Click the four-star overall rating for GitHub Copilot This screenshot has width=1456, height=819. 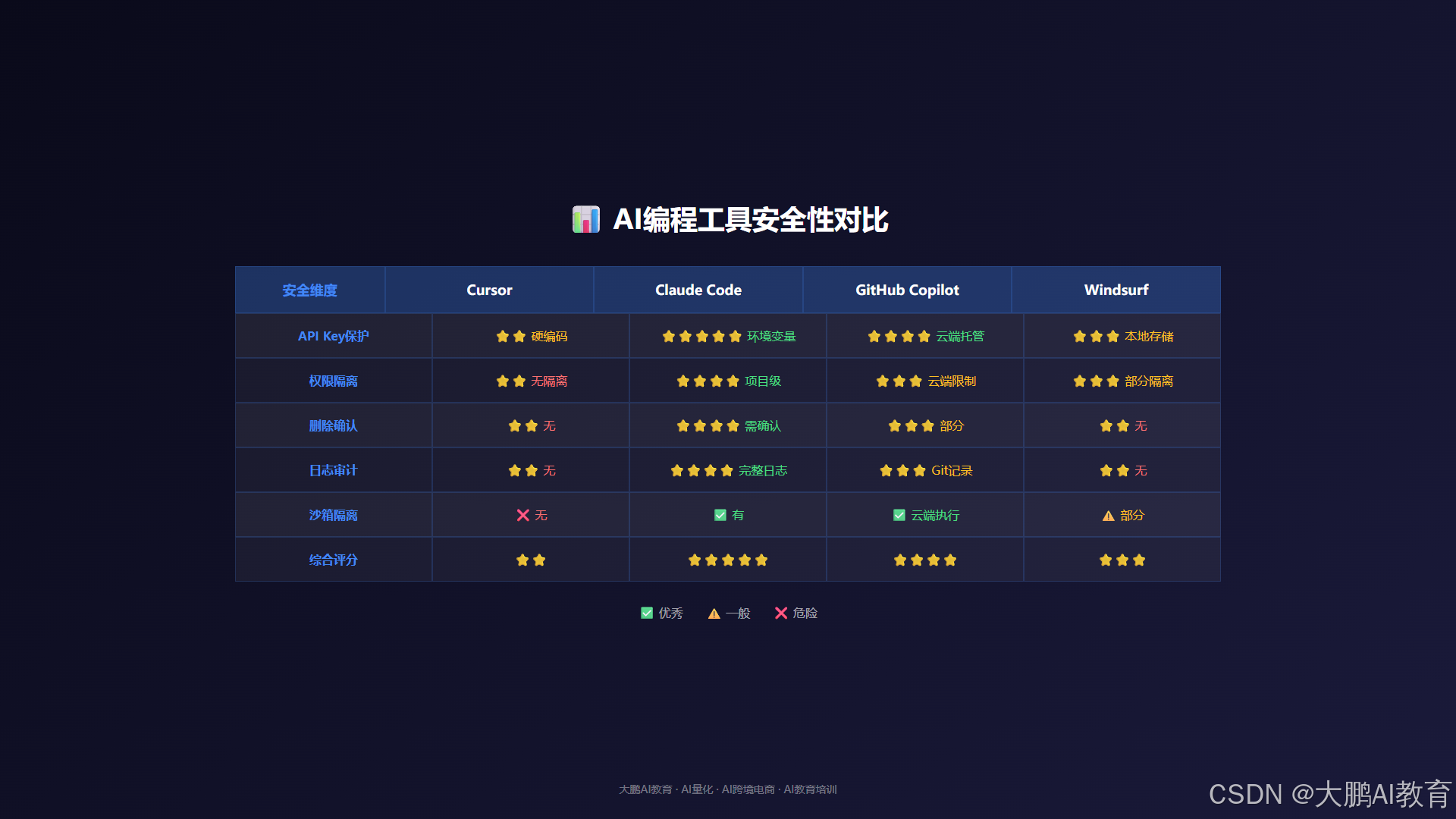coord(925,560)
